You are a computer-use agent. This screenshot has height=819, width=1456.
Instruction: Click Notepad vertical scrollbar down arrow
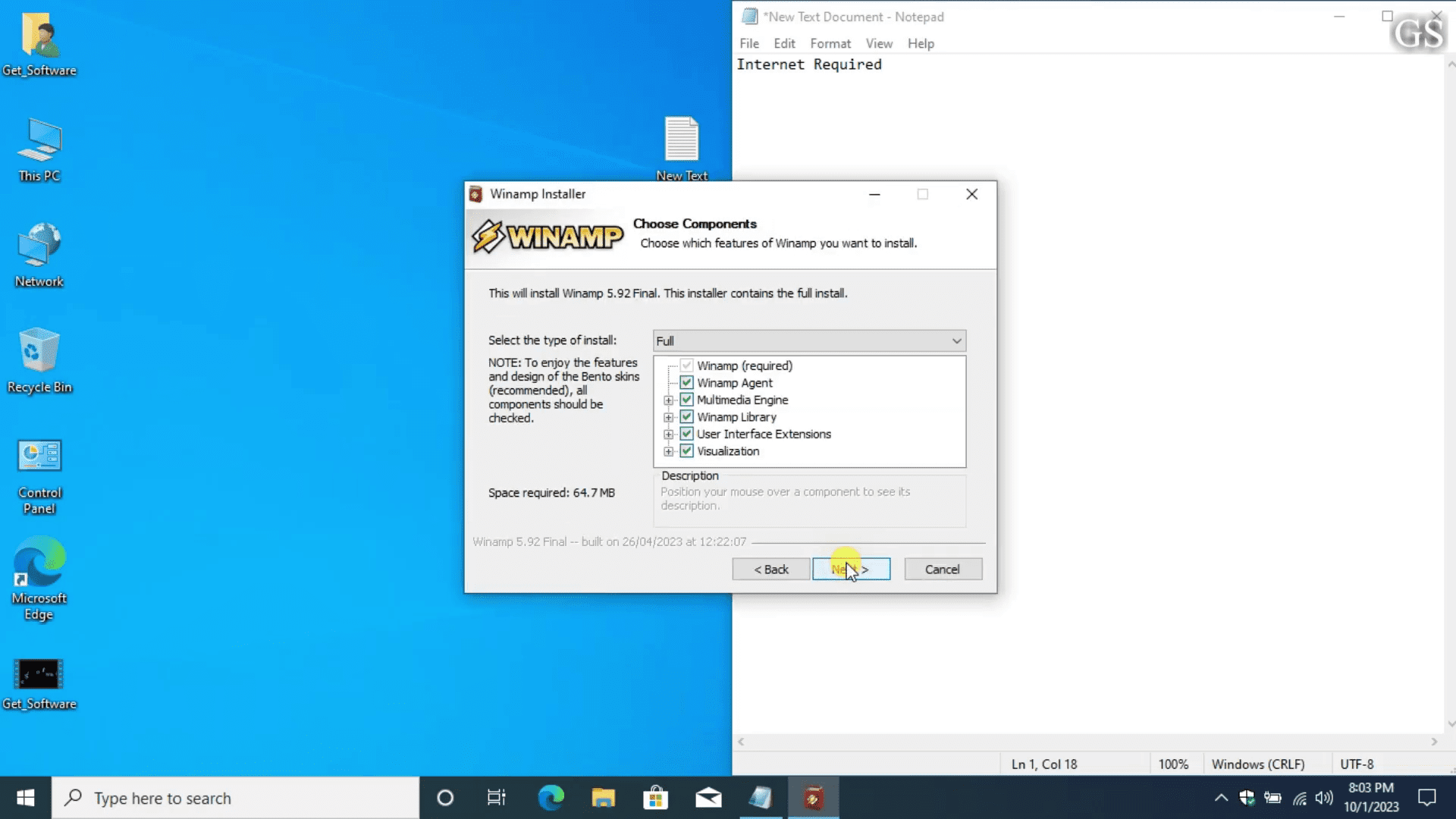coord(1451,724)
